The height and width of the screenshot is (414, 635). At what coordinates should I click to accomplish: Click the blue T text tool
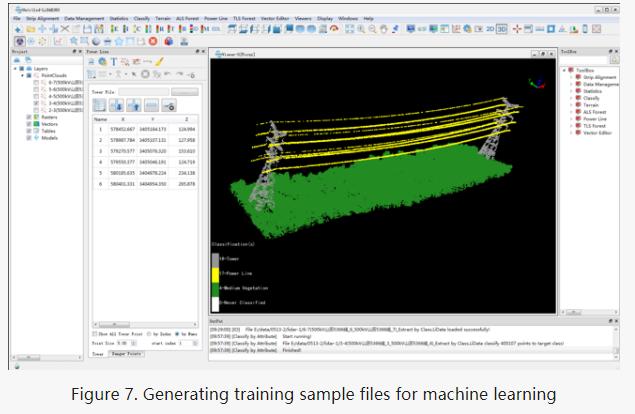pos(114,62)
